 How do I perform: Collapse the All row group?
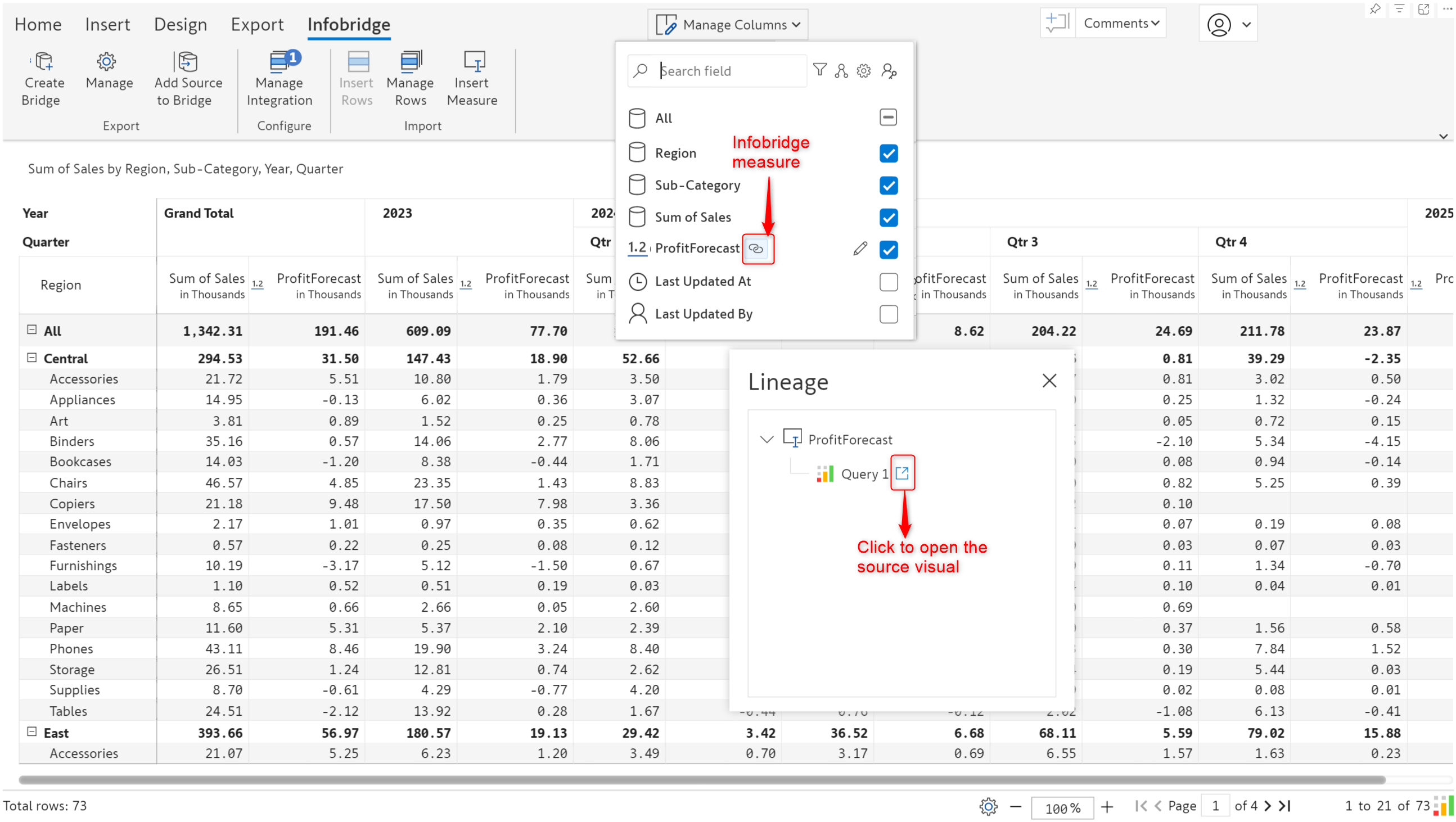31,329
